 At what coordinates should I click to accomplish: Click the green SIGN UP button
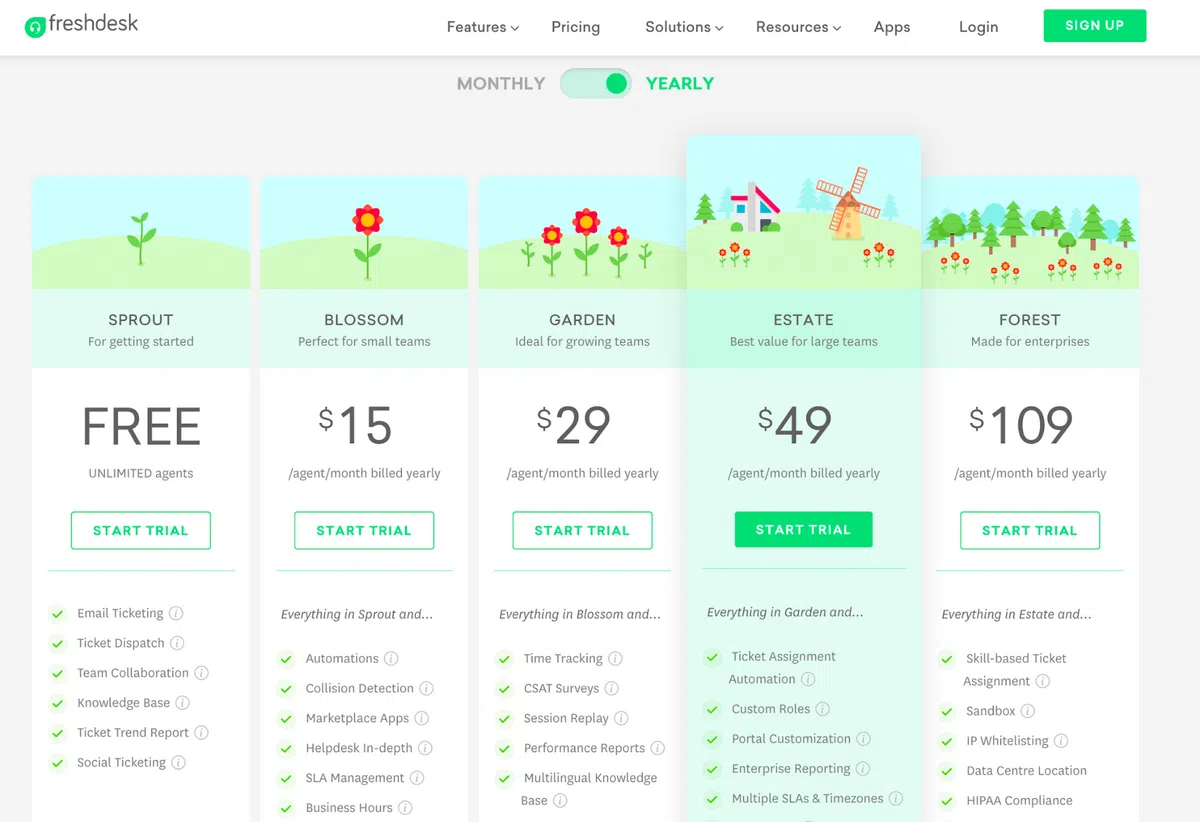(x=1094, y=26)
